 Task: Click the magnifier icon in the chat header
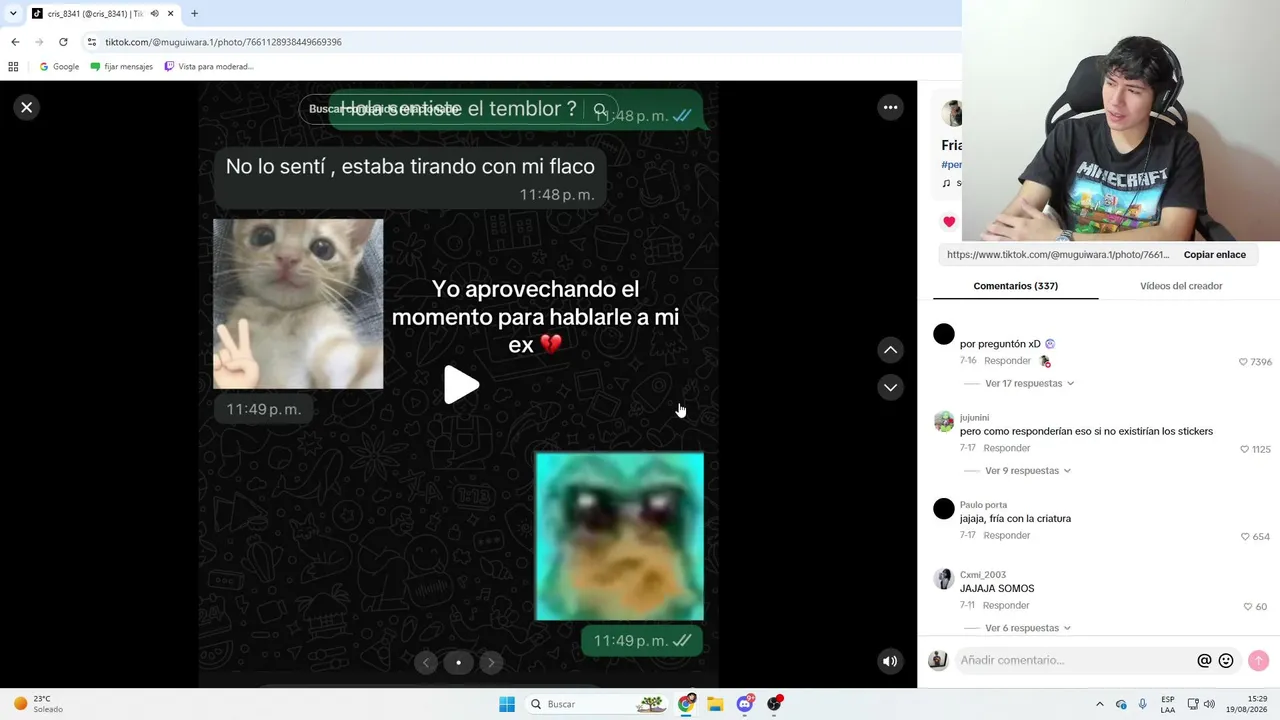[x=600, y=109]
